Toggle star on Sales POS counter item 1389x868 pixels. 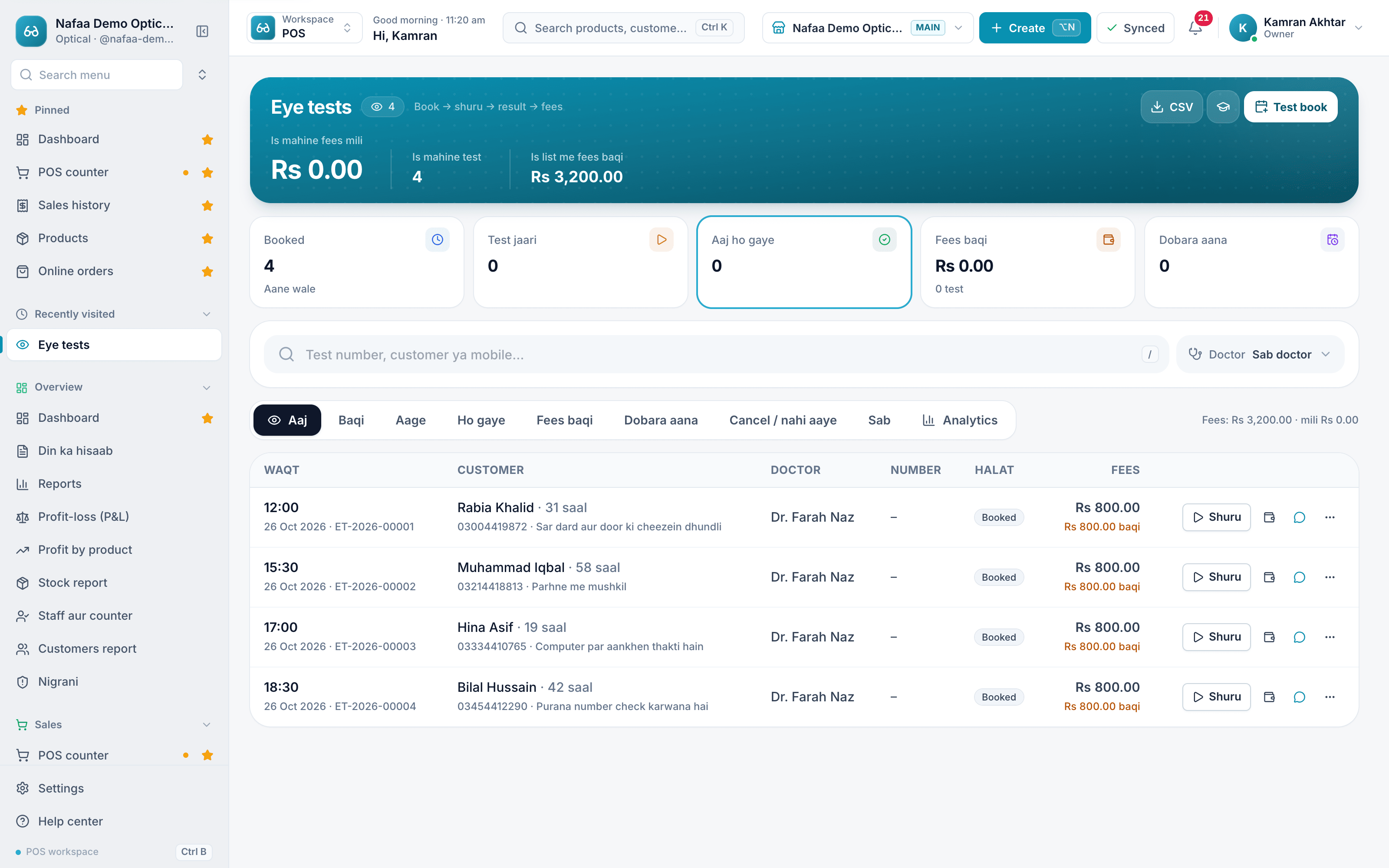point(207,755)
